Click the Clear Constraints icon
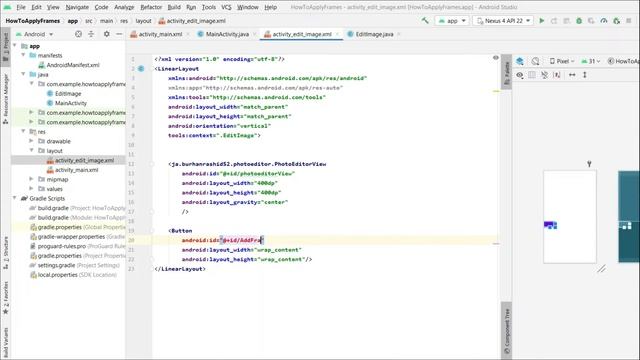640x360 pixels. tap(557, 75)
